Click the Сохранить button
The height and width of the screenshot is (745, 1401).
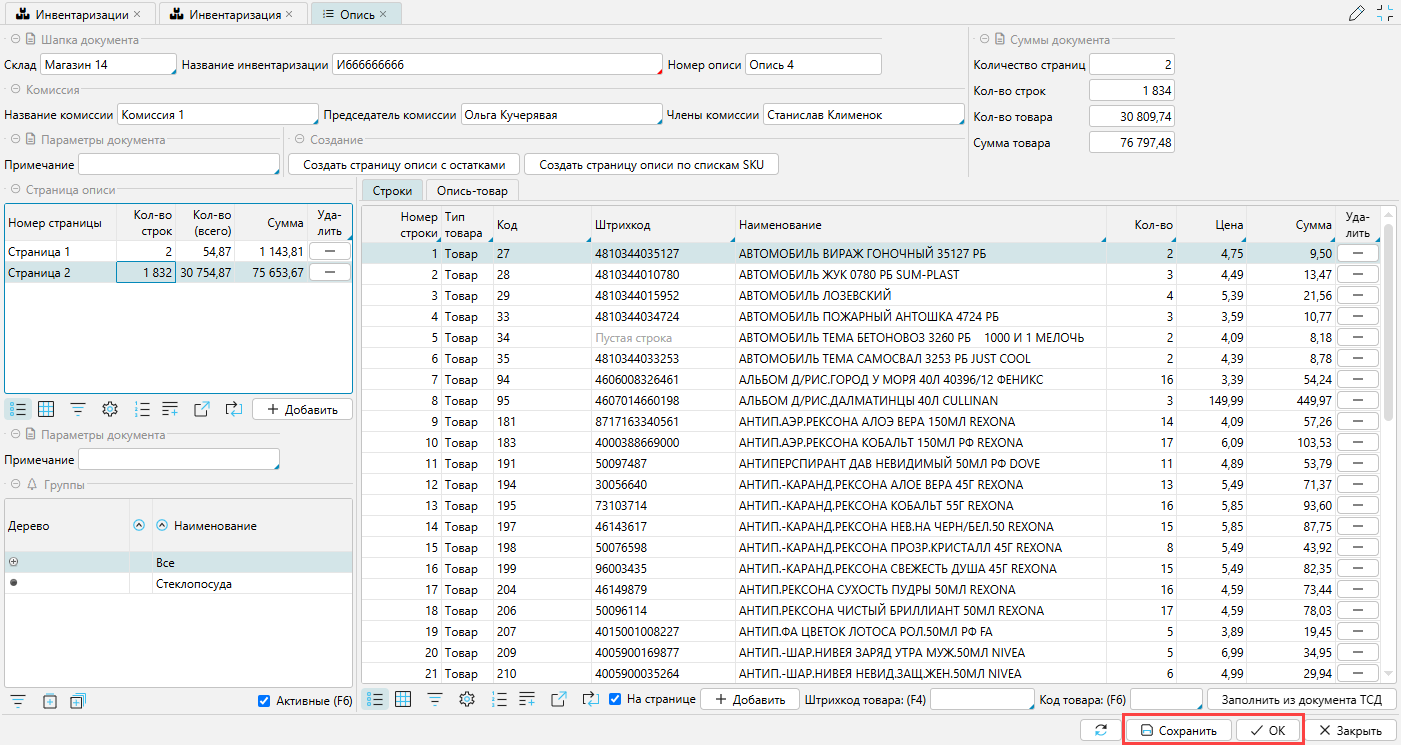1178,731
